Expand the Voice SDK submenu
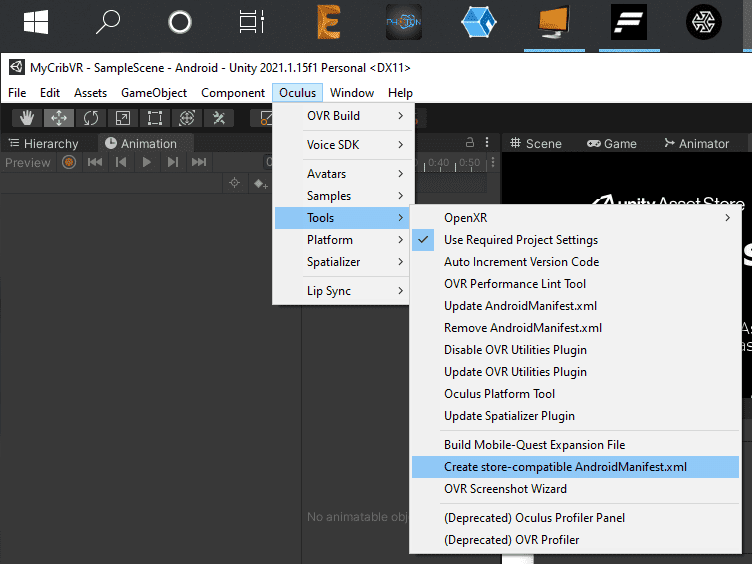Viewport: 752px width, 564px height. pos(342,144)
